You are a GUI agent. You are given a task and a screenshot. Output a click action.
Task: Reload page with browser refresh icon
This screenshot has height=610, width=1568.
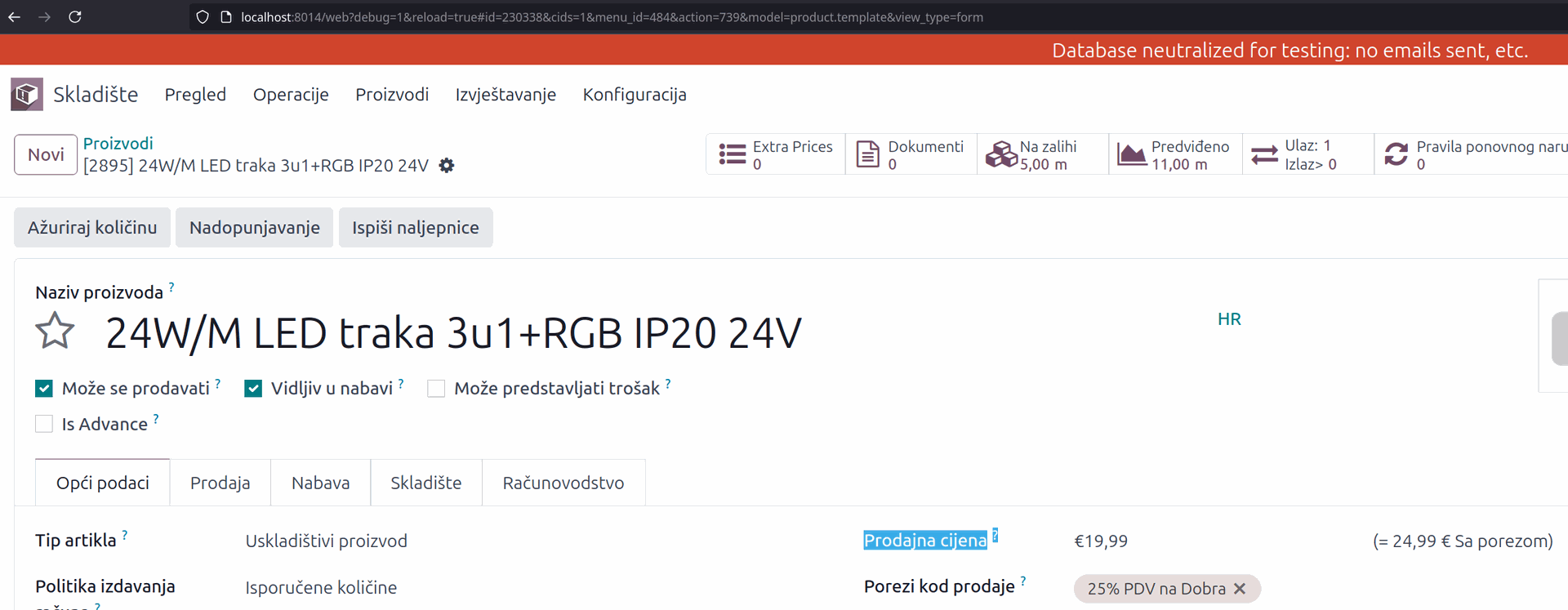75,16
